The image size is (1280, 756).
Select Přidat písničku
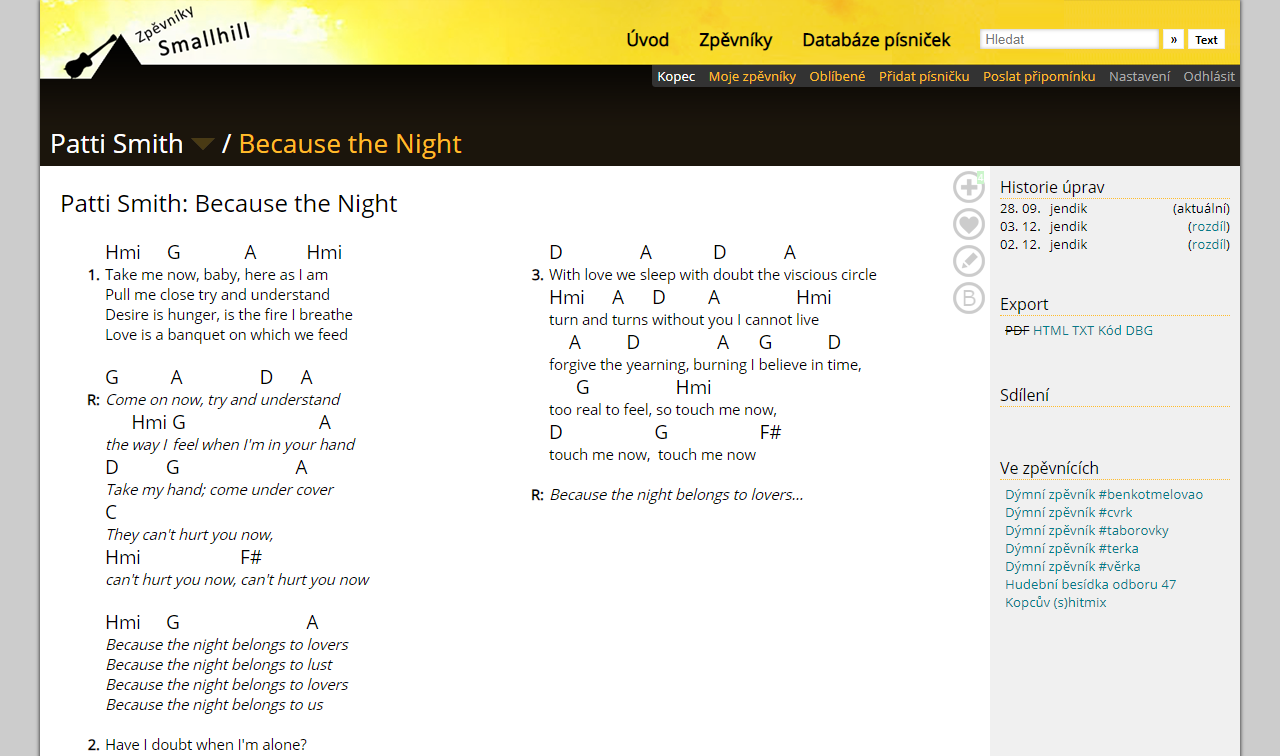point(924,76)
